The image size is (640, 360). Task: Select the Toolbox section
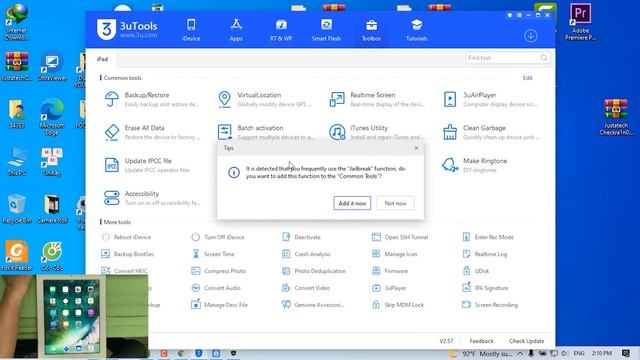pyautogui.click(x=371, y=30)
